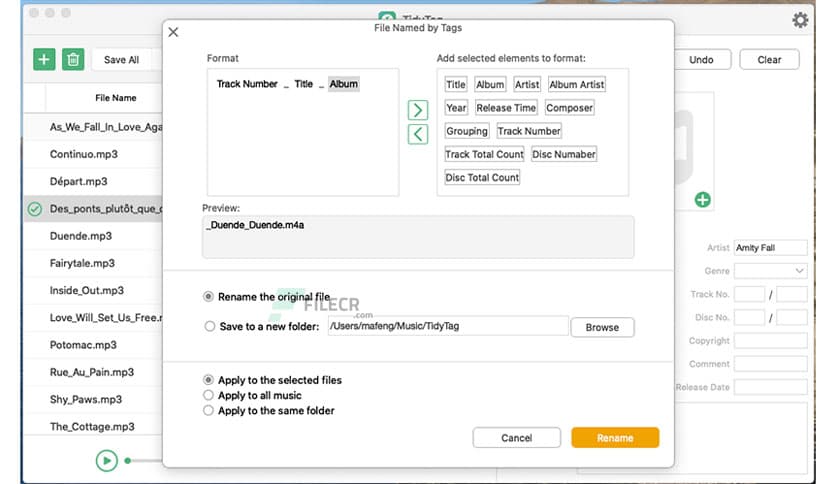This screenshot has width=836, height=484.
Task: Click the Artist field containing Amity Fall
Action: pyautogui.click(x=770, y=248)
